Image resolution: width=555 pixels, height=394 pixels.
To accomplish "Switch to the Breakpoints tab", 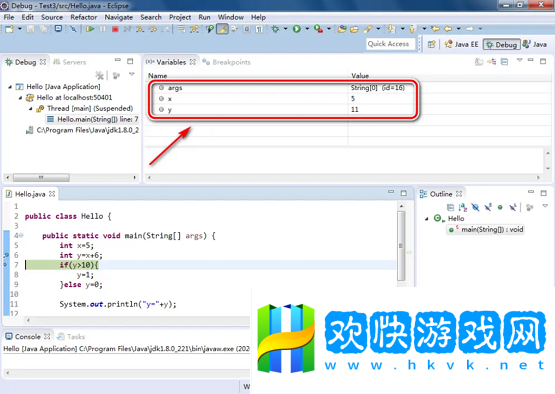I will pos(227,62).
